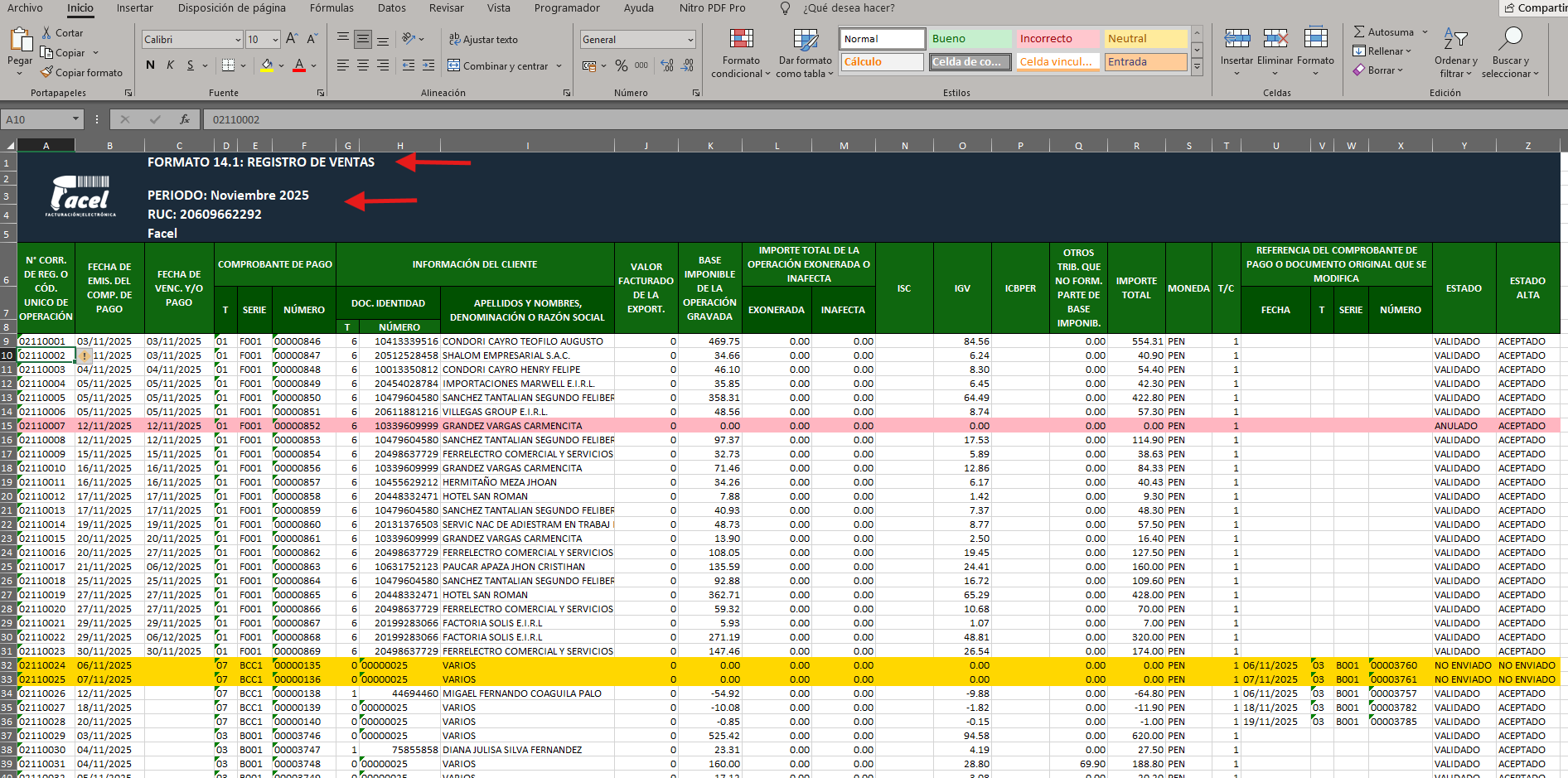The height and width of the screenshot is (778, 1568).
Task: Switch to the Insertar tab
Action: click(134, 8)
